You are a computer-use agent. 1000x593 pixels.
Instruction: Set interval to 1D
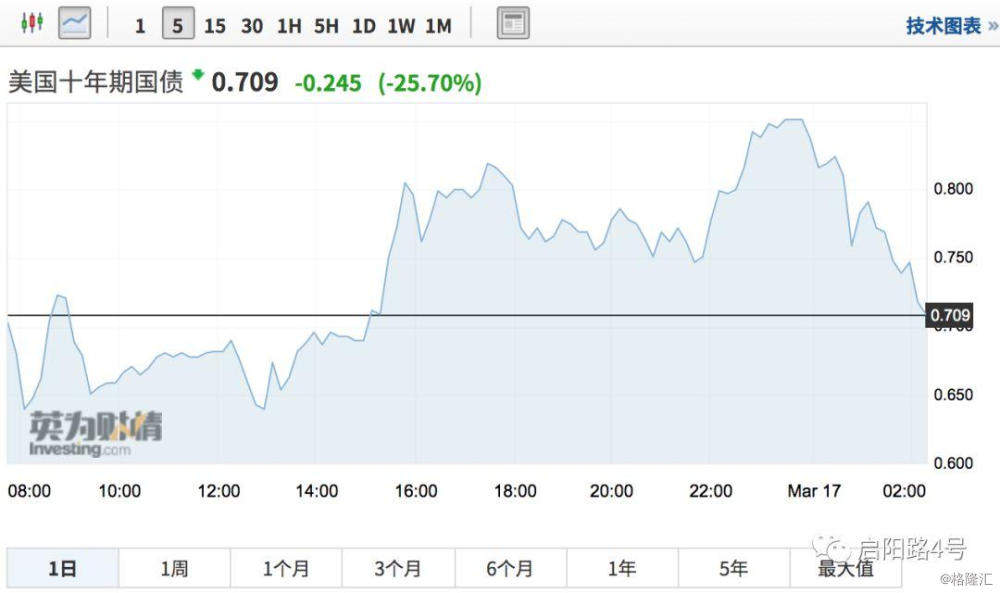[x=364, y=26]
